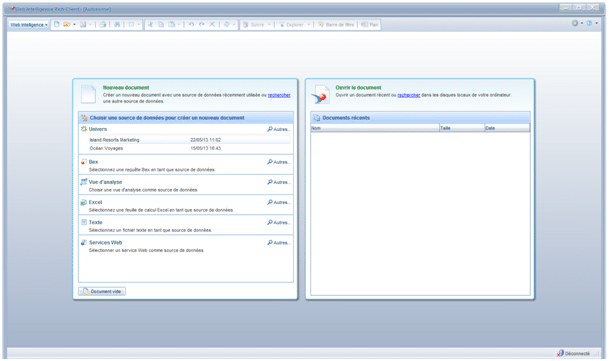Click the Déconnecté status icon
609x361 pixels.
[560, 353]
